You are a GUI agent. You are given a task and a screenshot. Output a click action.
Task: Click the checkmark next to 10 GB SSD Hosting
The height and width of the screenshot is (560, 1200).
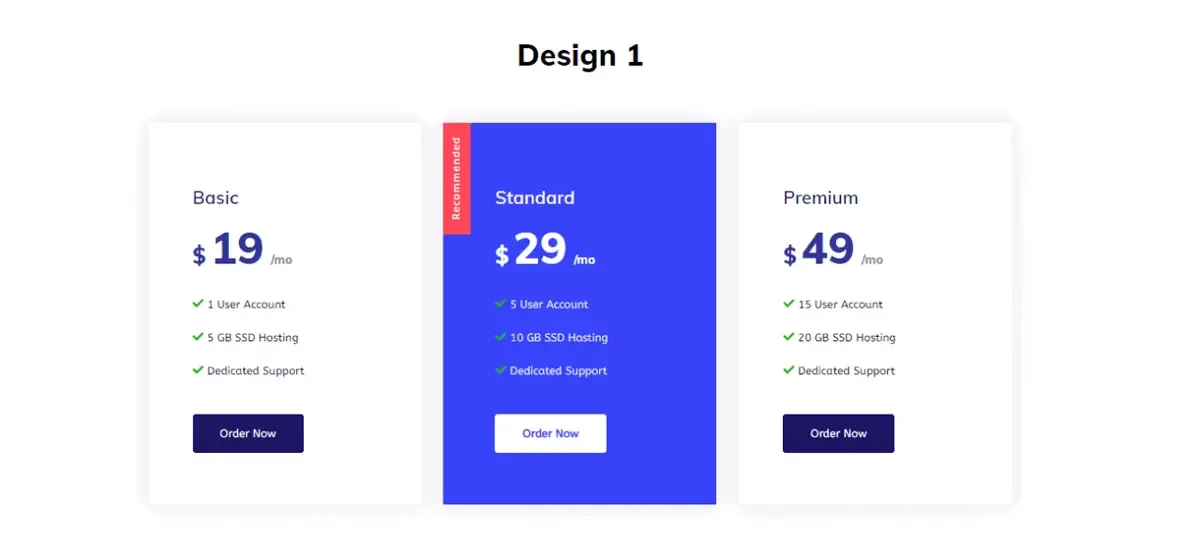500,337
